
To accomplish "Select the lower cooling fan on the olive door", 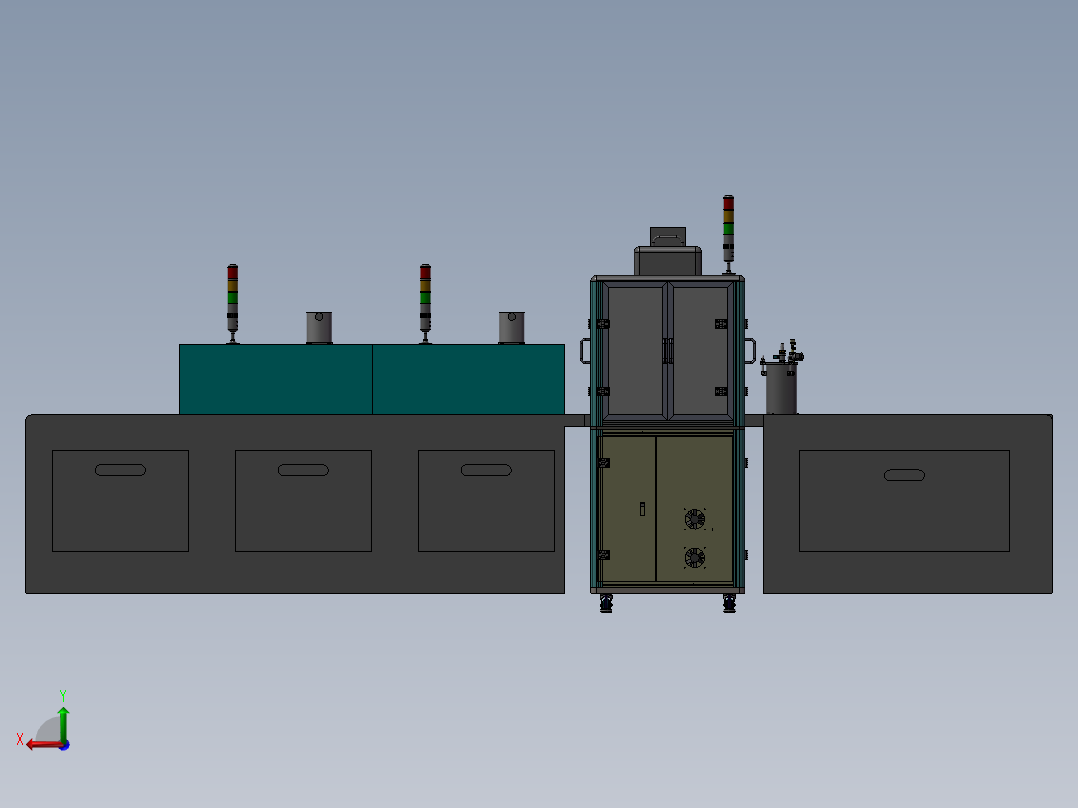I will coord(694,558).
